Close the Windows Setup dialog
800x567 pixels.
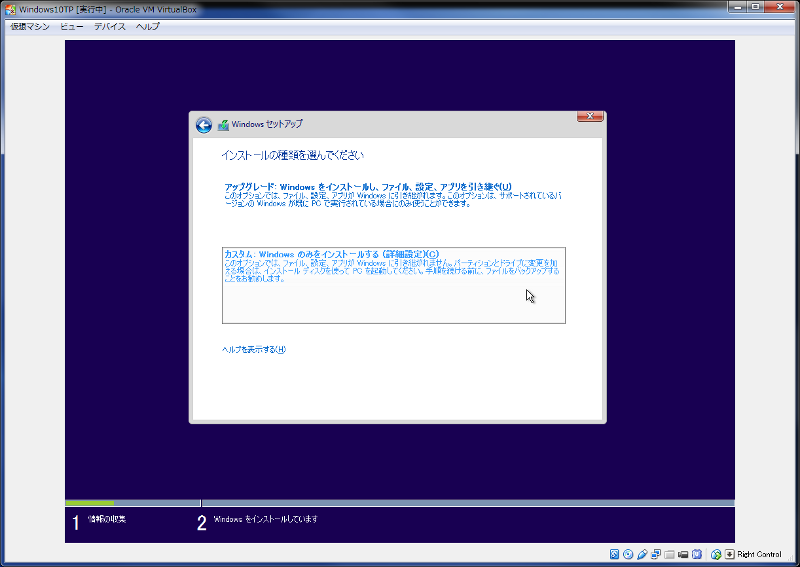tap(590, 116)
